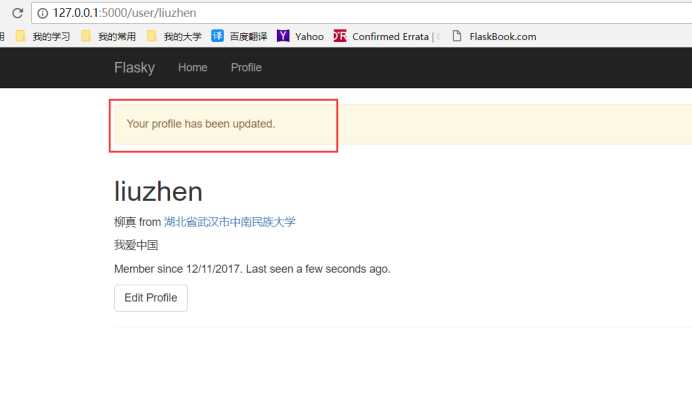Image resolution: width=692 pixels, height=396 pixels.
Task: Click the liuzhen username heading
Action: (158, 192)
